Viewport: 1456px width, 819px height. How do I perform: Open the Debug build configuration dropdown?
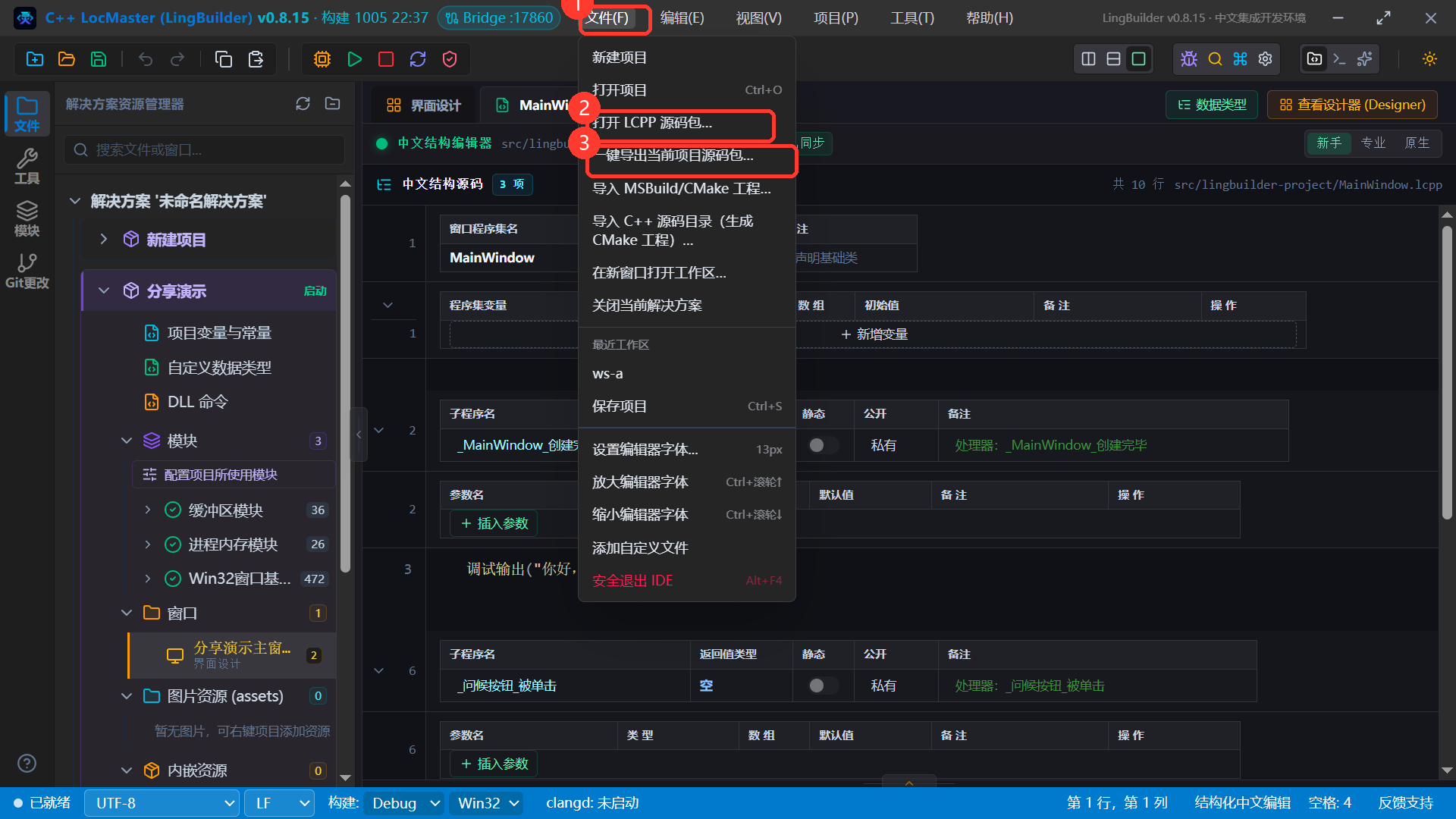click(x=404, y=803)
